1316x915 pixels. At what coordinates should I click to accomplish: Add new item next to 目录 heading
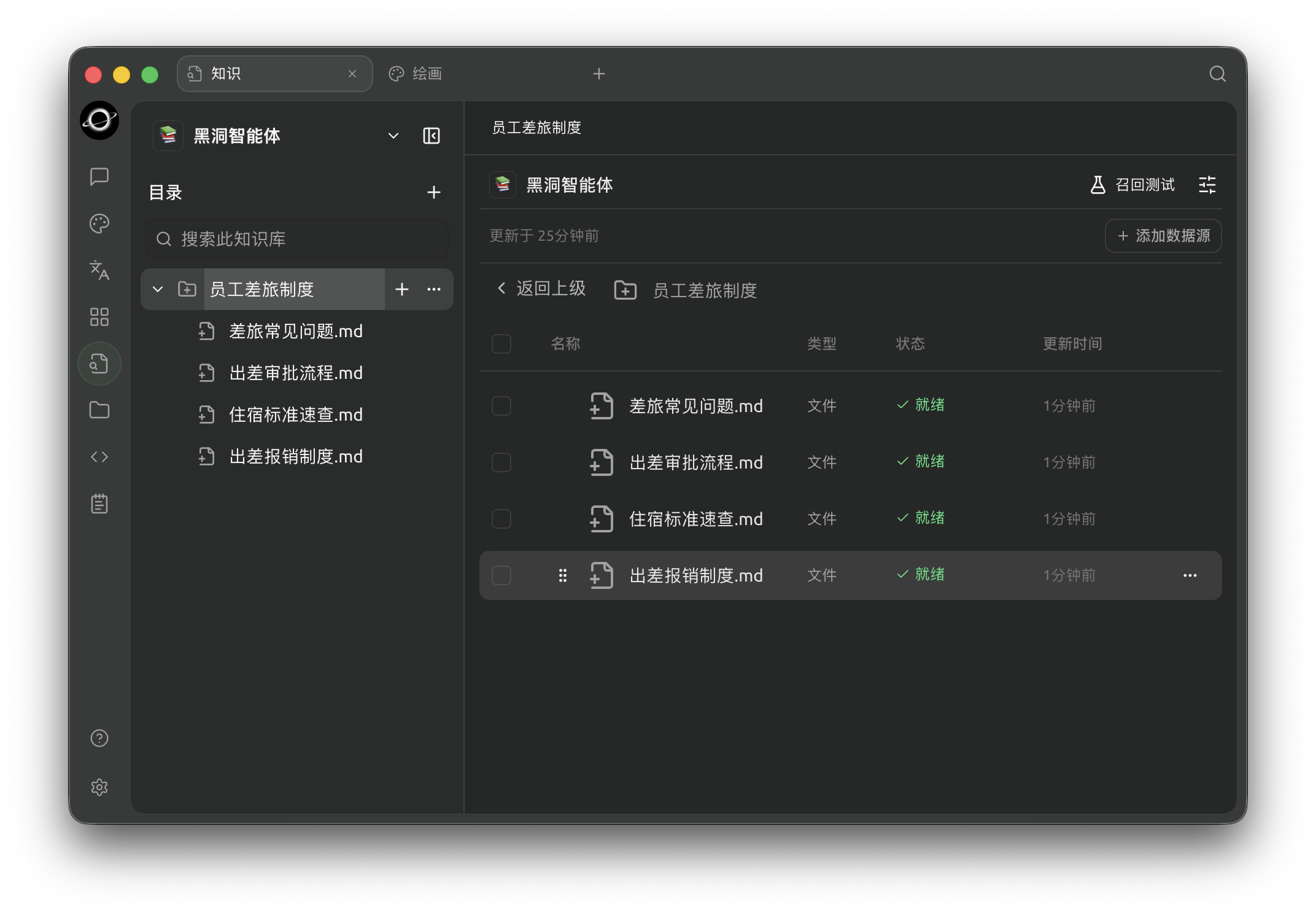[x=434, y=192]
